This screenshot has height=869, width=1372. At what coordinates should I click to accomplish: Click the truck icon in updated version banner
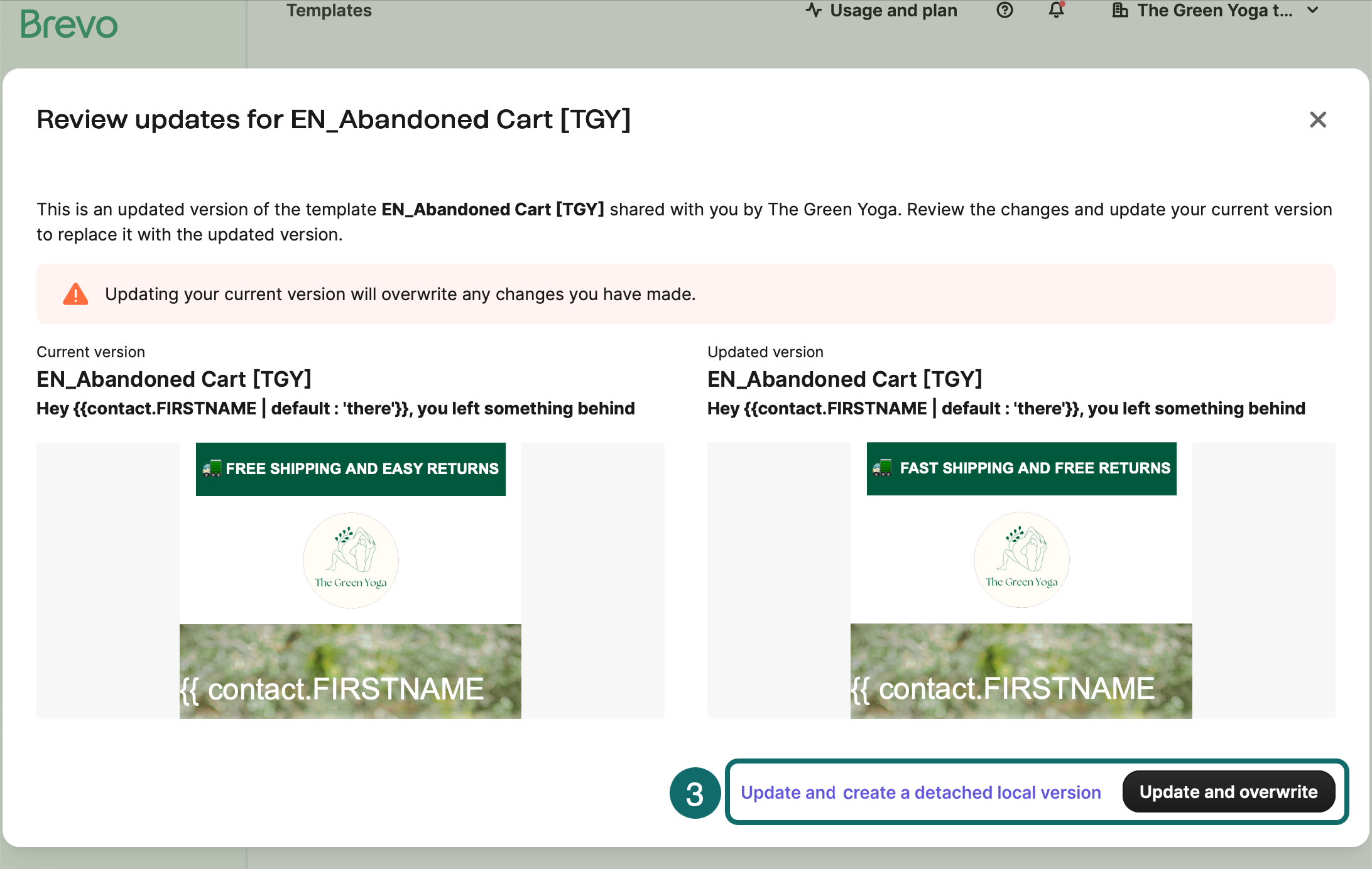pyautogui.click(x=883, y=468)
